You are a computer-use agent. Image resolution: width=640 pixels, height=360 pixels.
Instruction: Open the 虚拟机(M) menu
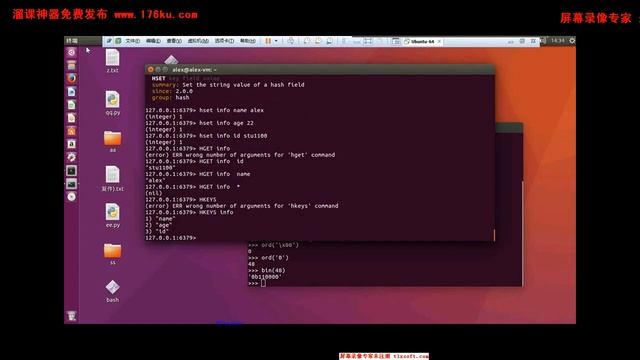(198, 41)
